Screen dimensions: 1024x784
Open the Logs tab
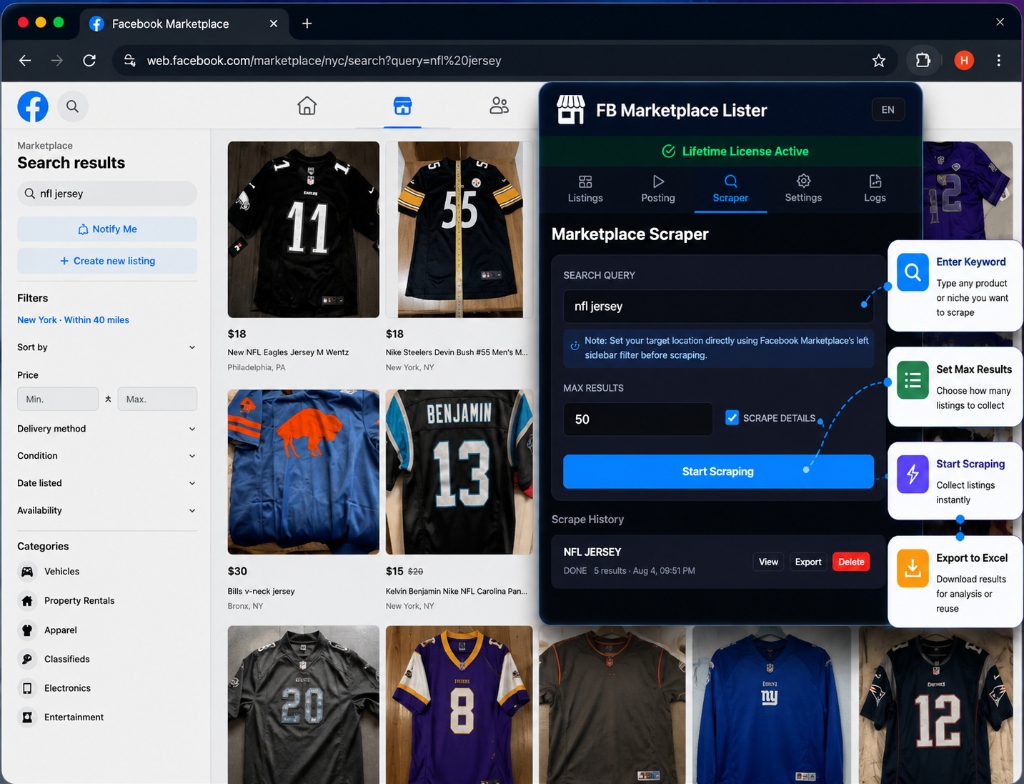click(x=875, y=189)
